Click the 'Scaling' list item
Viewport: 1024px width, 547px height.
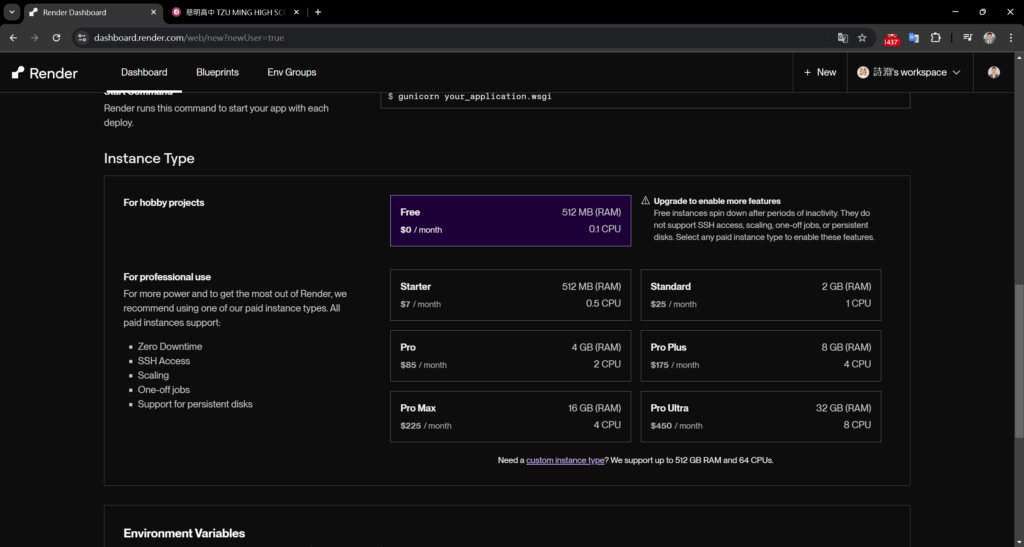pyautogui.click(x=153, y=375)
